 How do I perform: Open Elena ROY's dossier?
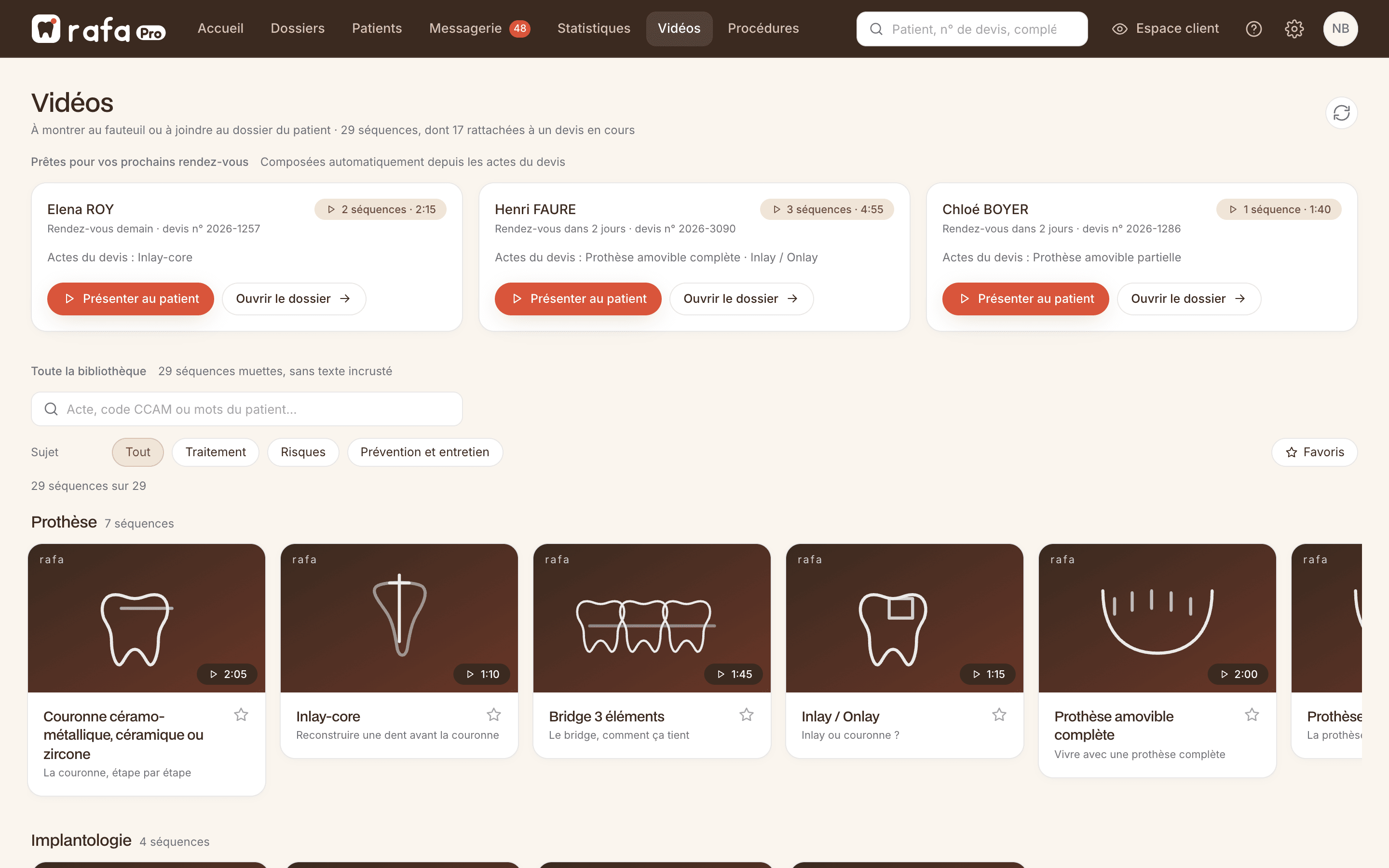pos(294,298)
